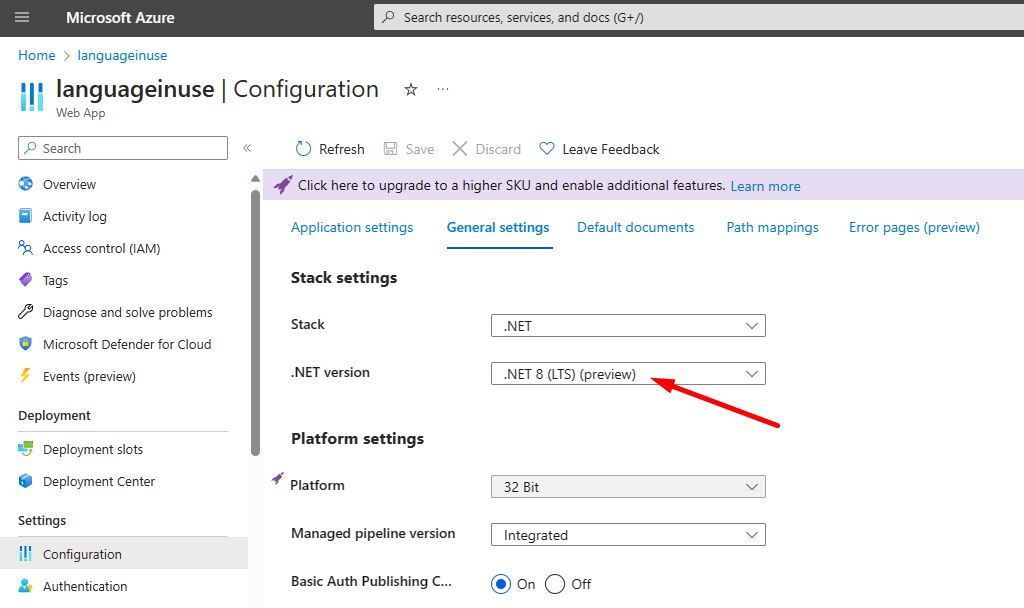This screenshot has width=1024, height=608.
Task: Change Platform using the 32 Bit dropdown
Action: point(628,487)
